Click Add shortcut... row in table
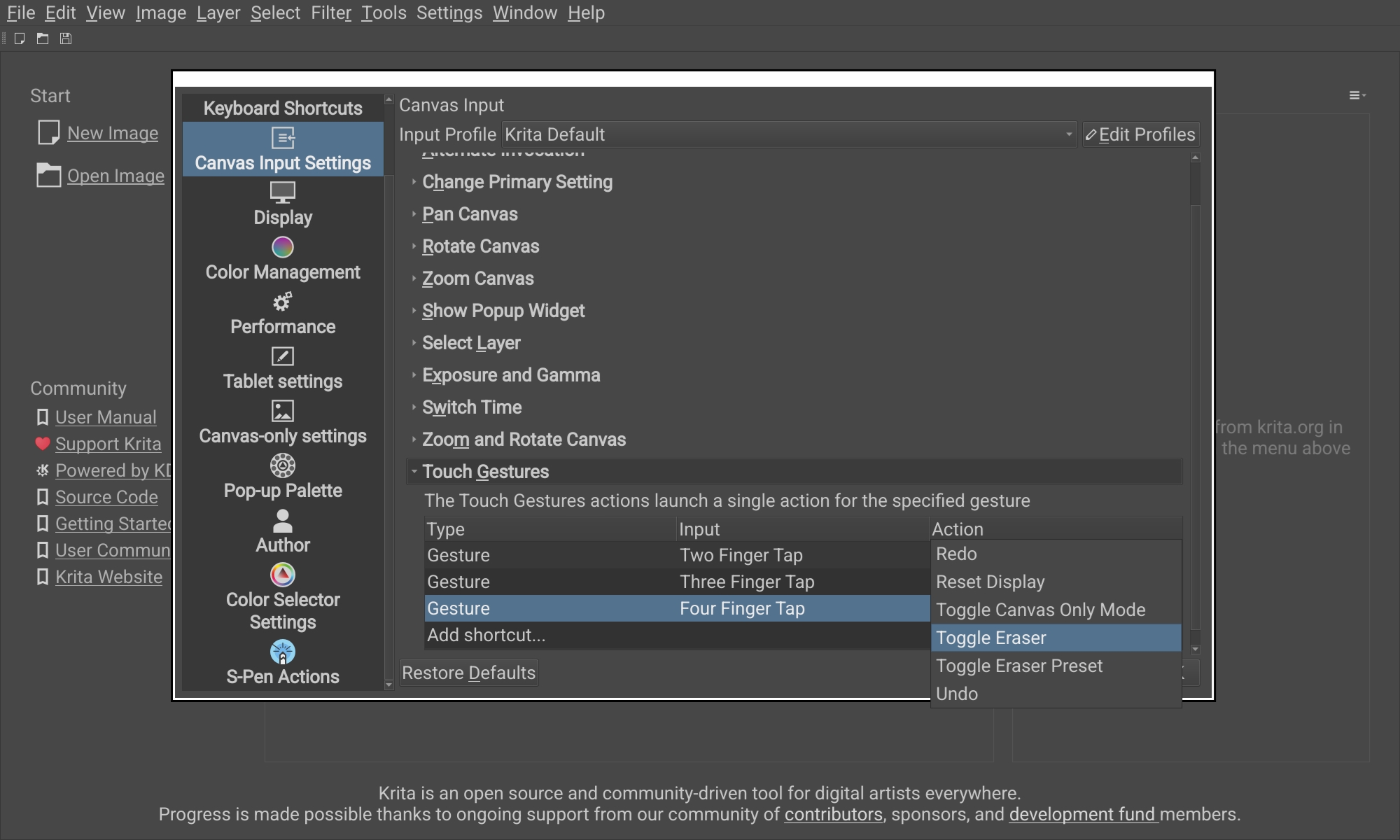The width and height of the screenshot is (1400, 840). 486,635
